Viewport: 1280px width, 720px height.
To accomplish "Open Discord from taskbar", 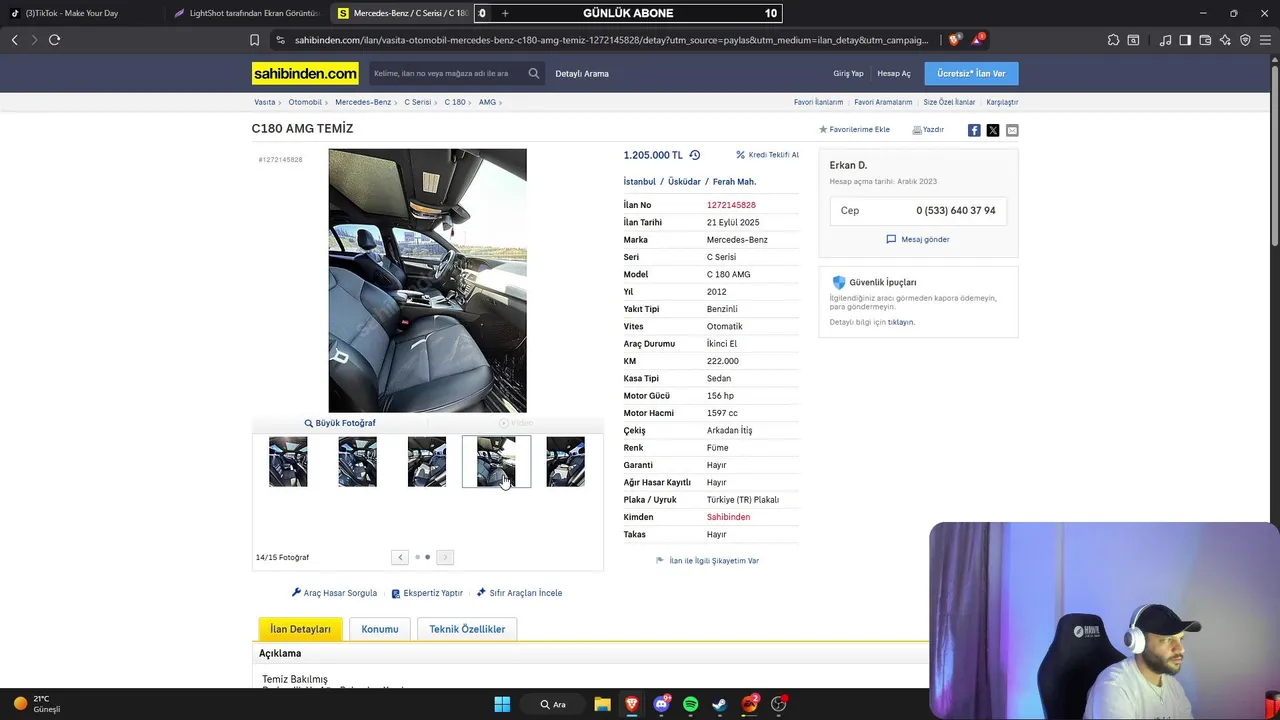I will (x=661, y=704).
